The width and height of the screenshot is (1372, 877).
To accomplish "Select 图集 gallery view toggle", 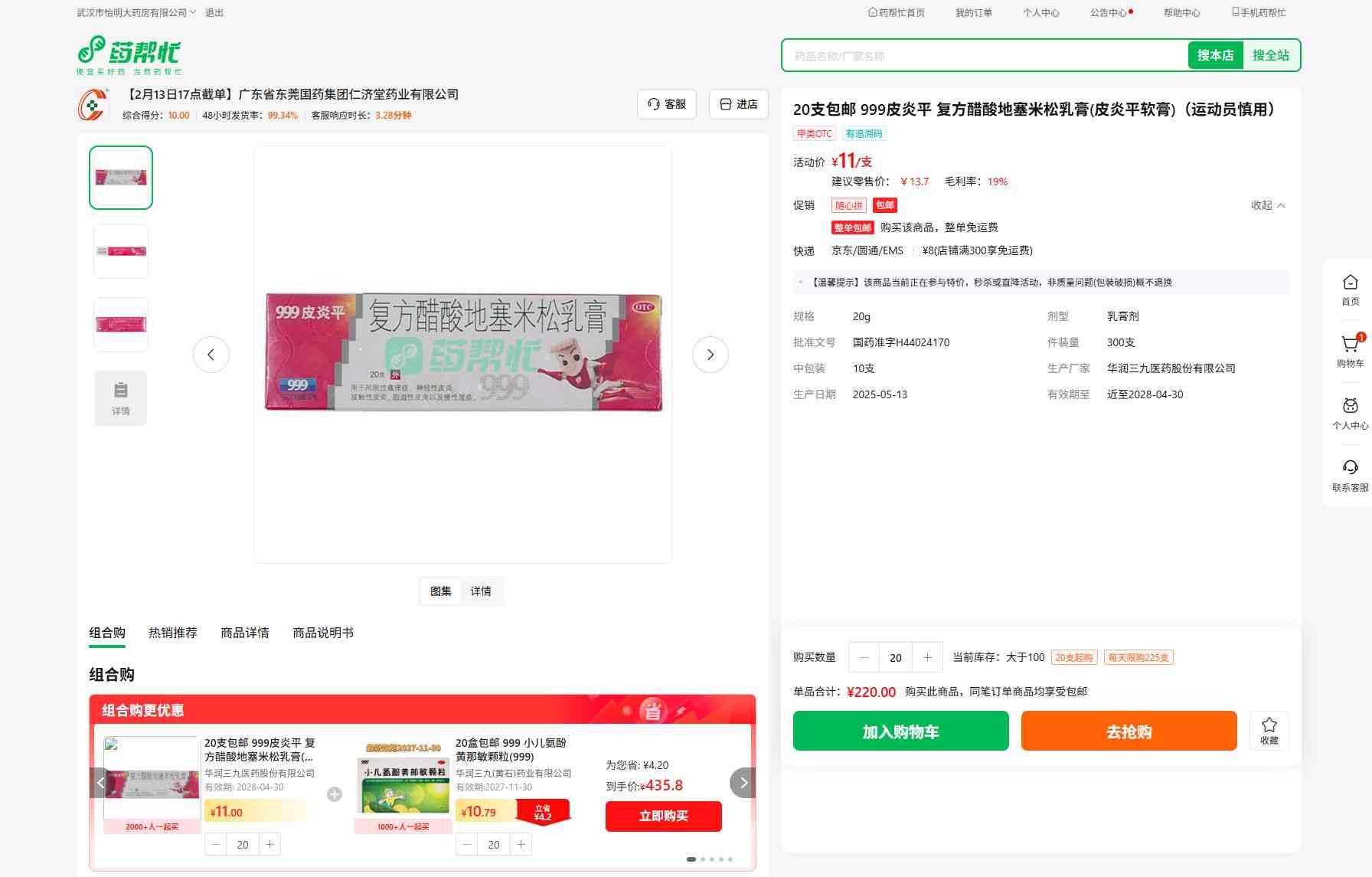I will (440, 591).
